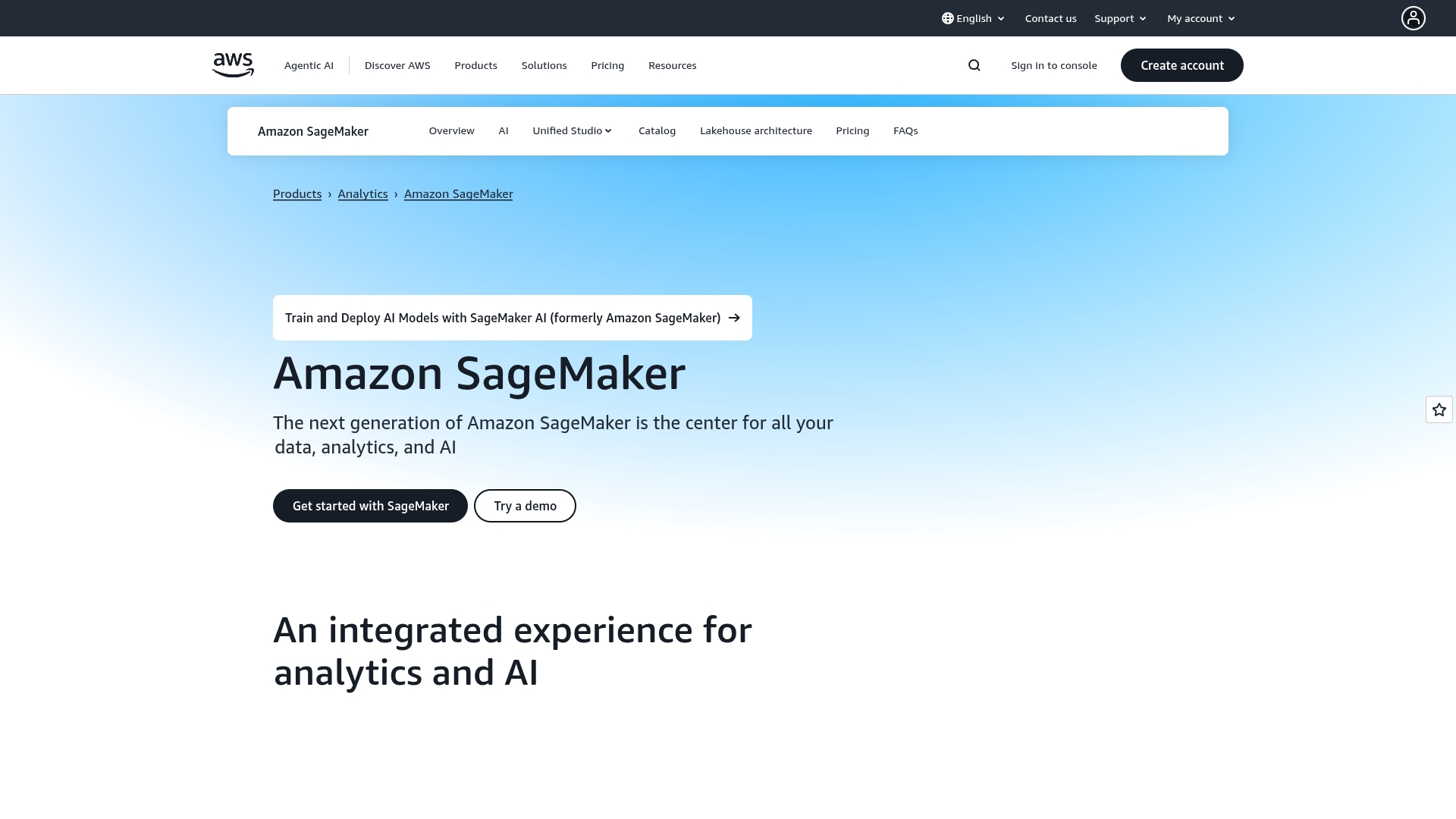The image size is (1456, 819).
Task: Open the English language dropdown
Action: 974,18
